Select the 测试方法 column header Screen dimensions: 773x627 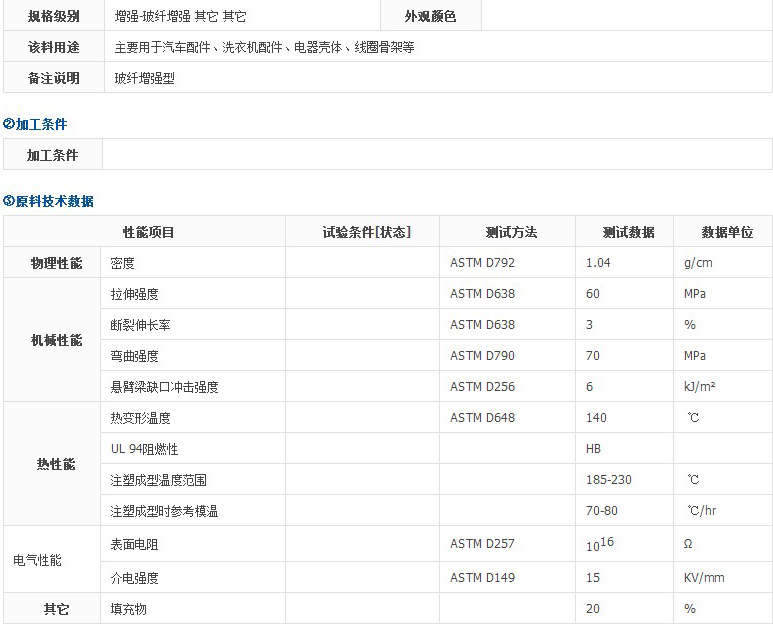tap(511, 232)
